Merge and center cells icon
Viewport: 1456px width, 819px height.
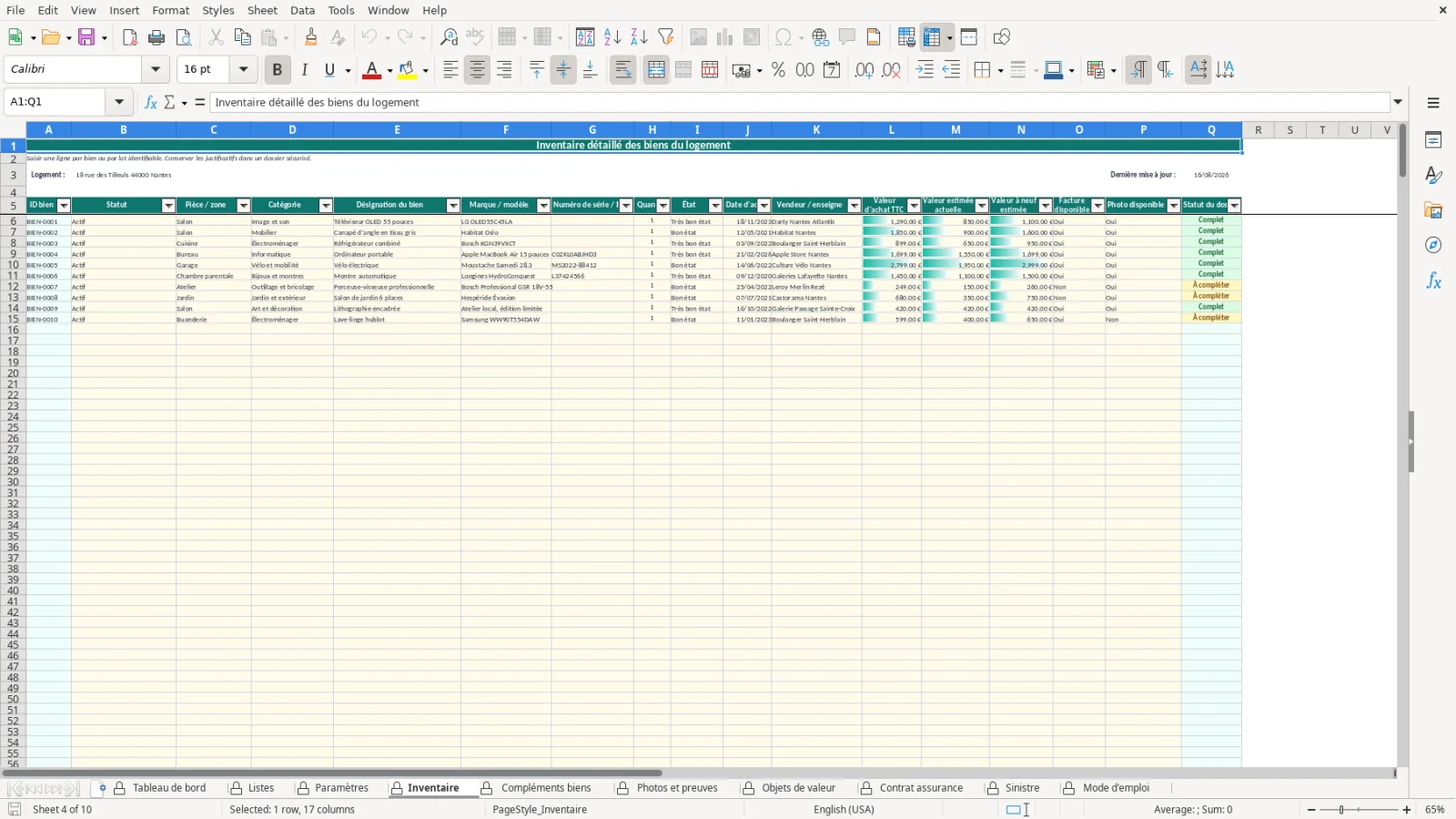point(656,70)
